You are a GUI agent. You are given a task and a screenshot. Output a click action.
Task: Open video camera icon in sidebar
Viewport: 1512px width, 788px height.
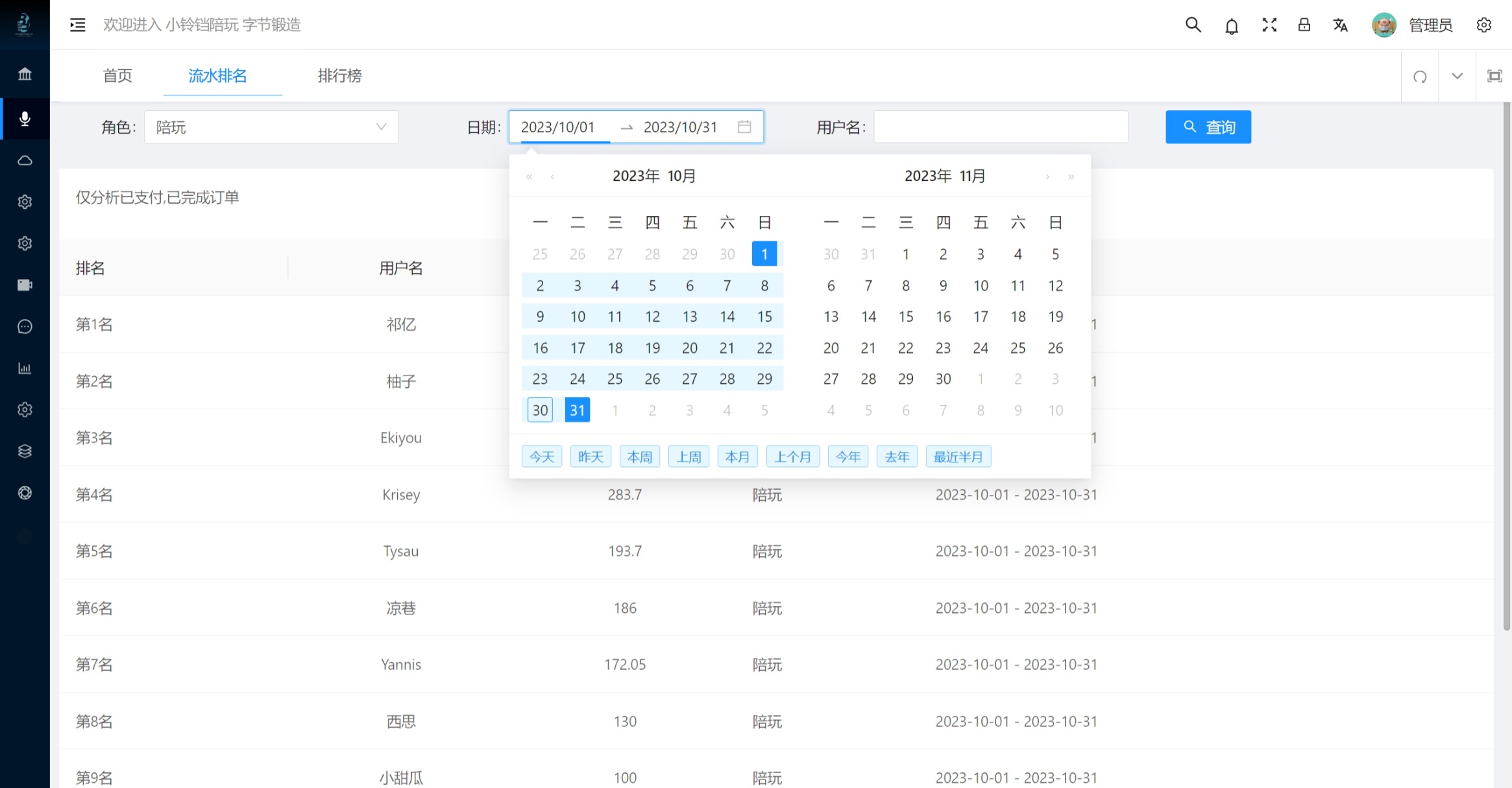click(x=25, y=285)
